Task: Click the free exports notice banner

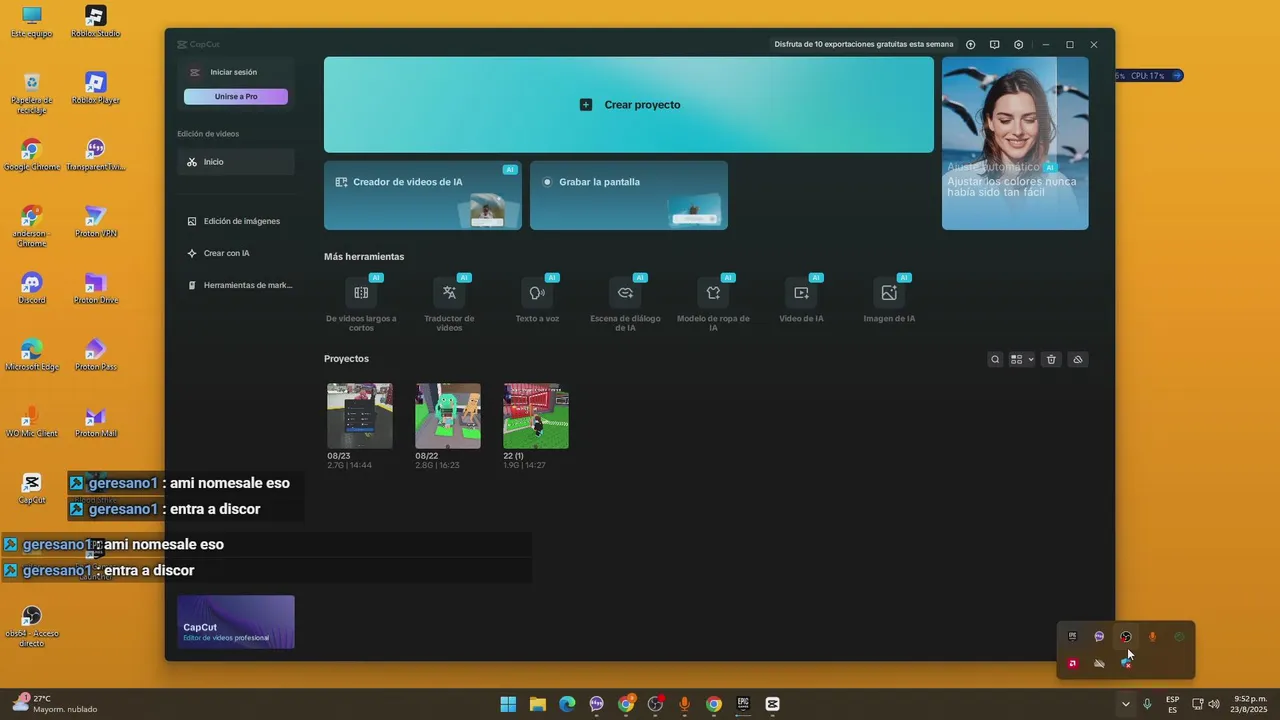Action: click(863, 45)
